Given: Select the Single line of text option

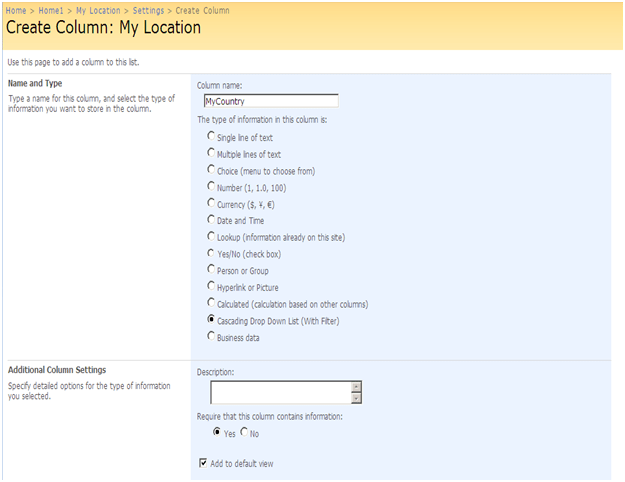Looking at the screenshot, I should (210, 137).
